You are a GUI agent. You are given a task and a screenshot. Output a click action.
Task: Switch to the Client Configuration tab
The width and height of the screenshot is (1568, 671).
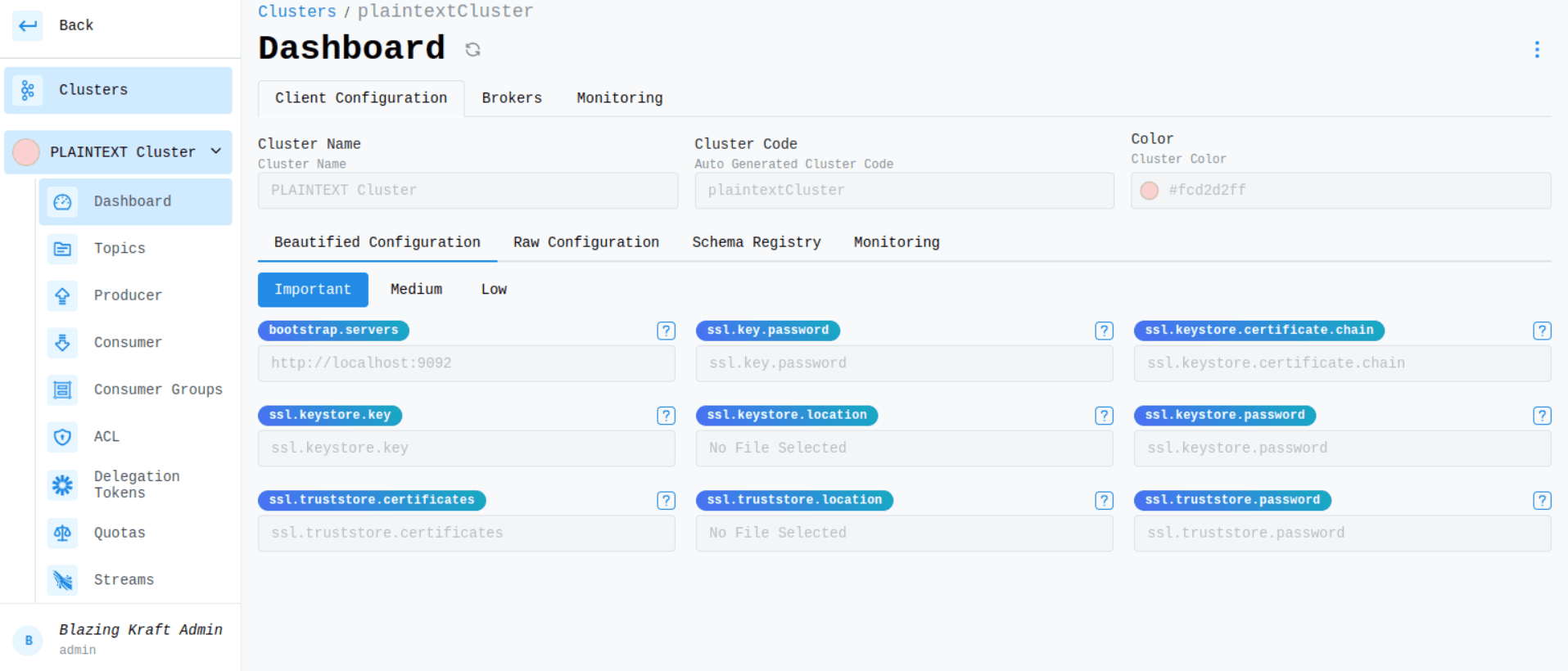click(x=361, y=98)
